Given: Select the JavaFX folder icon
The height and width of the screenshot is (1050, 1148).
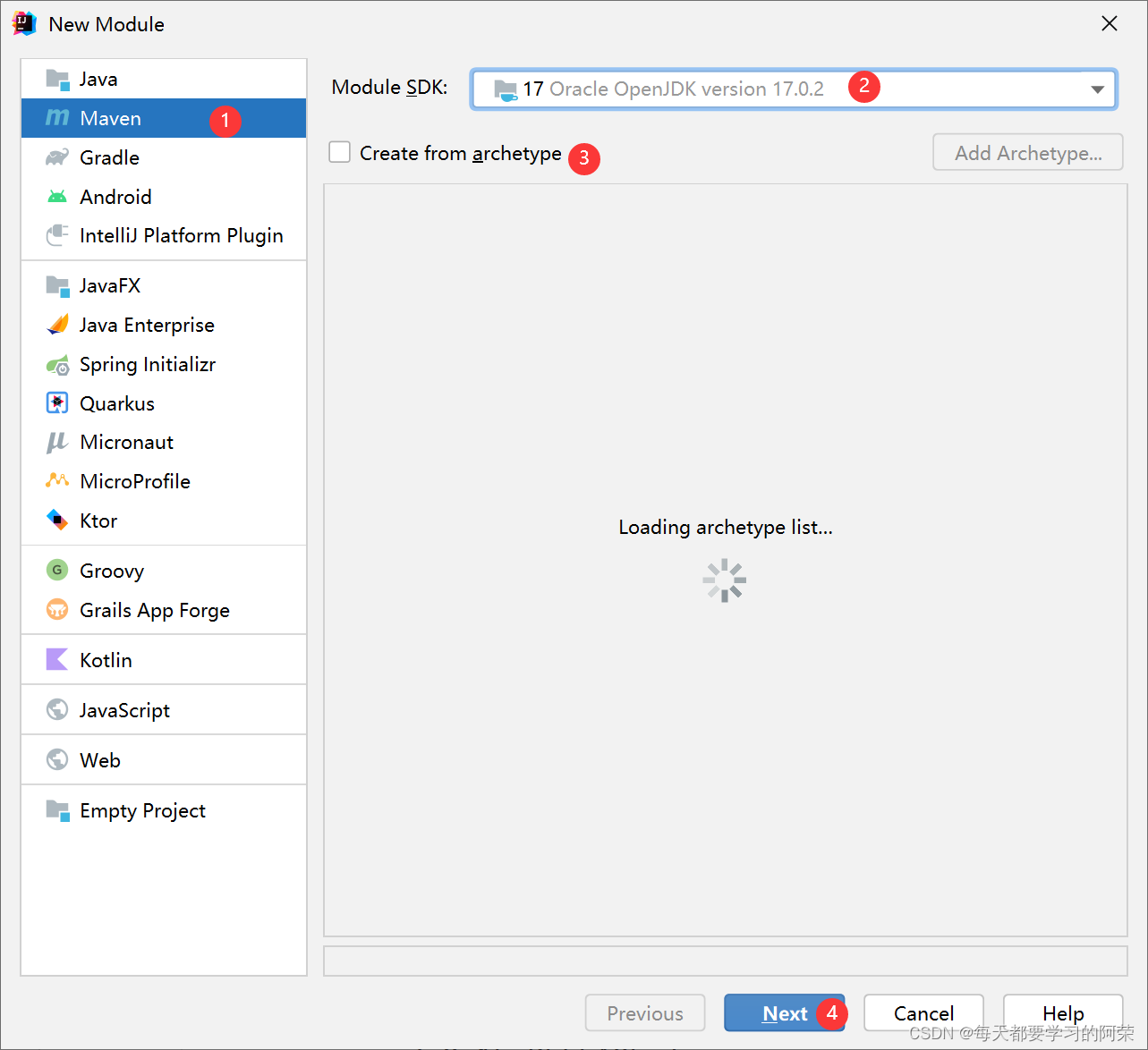Looking at the screenshot, I should click(x=57, y=286).
